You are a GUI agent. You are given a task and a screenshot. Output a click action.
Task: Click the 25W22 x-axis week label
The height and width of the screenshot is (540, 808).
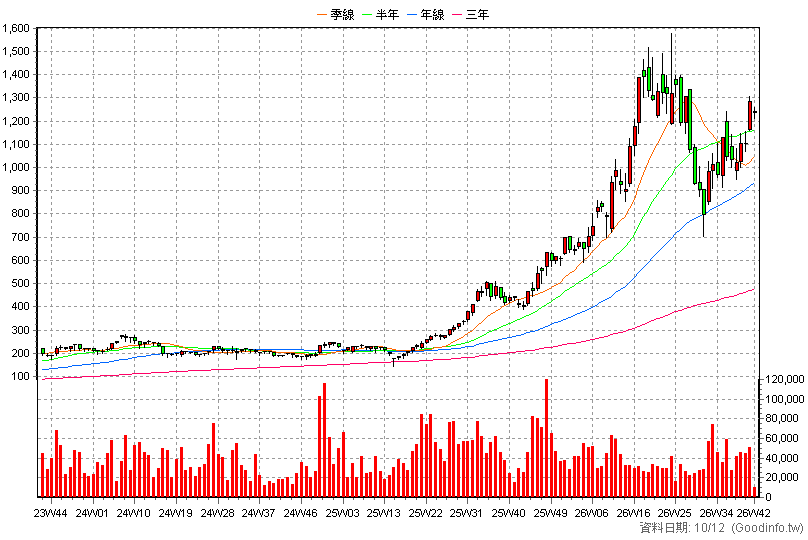tap(425, 513)
